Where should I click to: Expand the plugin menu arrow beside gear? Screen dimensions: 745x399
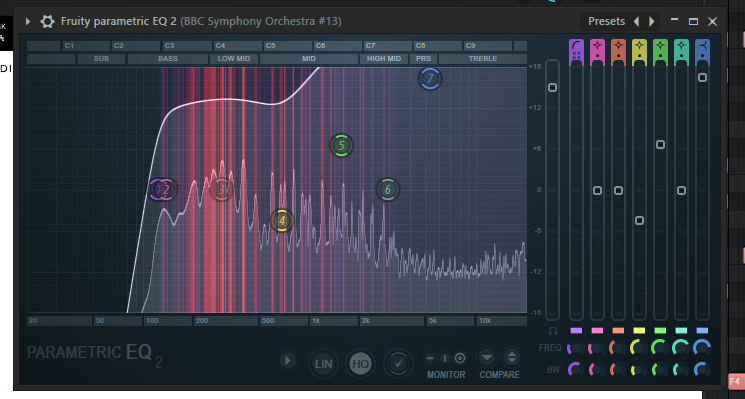[28, 21]
